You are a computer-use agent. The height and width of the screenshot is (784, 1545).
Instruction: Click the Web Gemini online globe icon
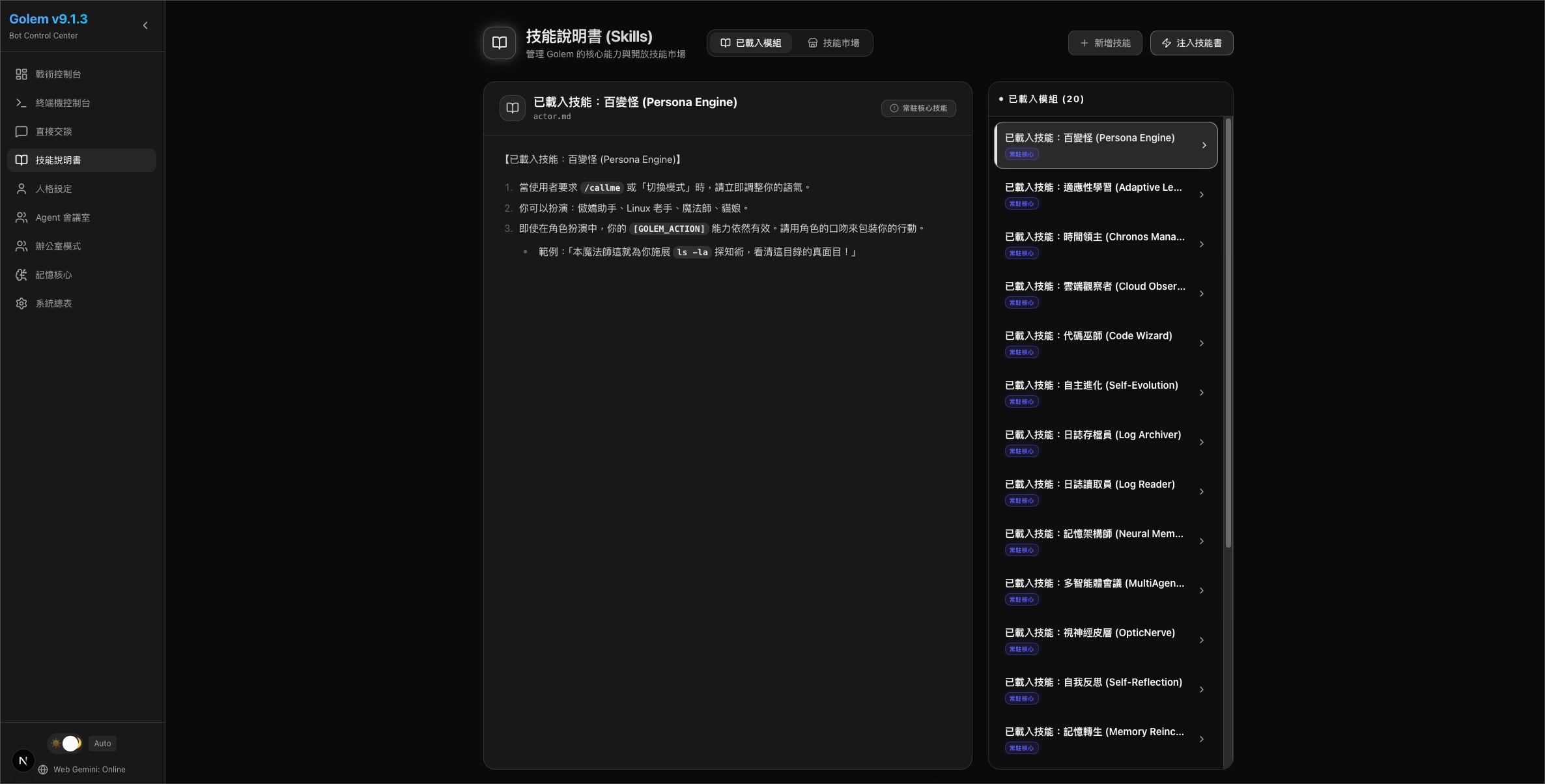(x=43, y=769)
